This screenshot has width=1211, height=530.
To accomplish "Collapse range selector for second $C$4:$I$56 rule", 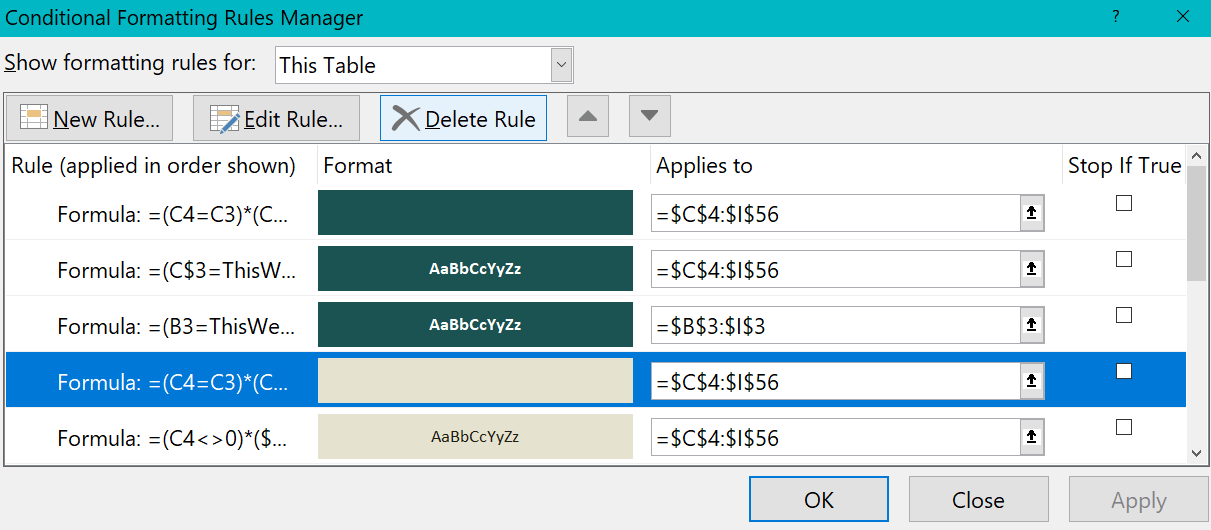I will click(1031, 269).
